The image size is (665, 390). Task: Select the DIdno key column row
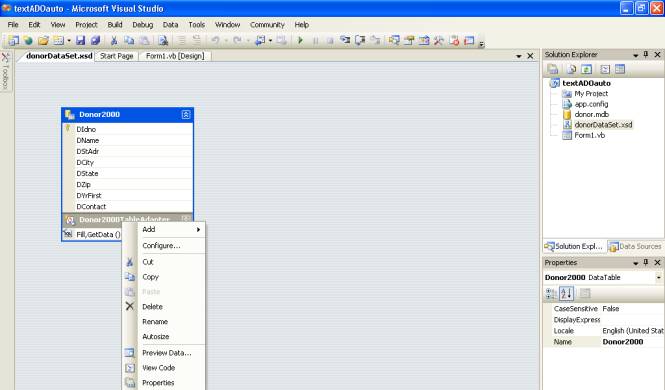pos(128,129)
